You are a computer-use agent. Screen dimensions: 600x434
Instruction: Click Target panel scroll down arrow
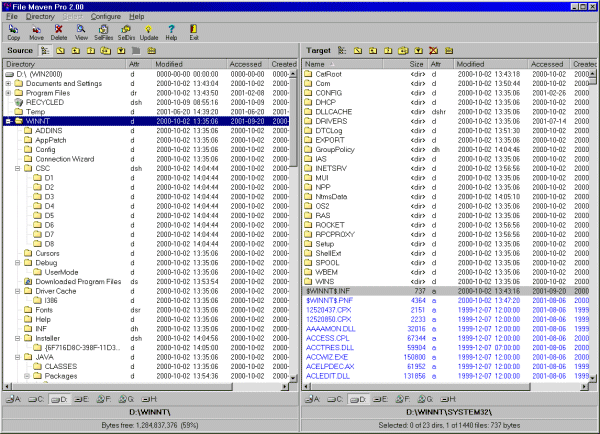(593, 378)
